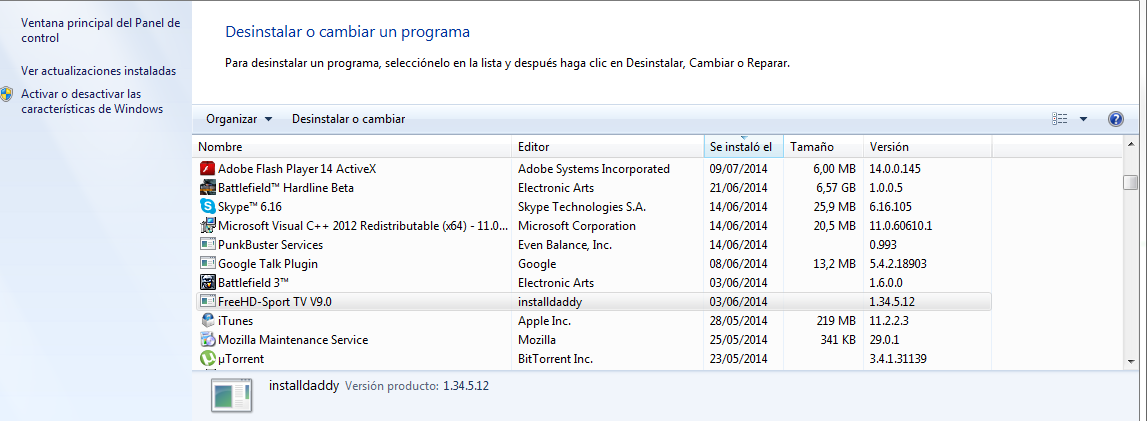The image size is (1147, 421).
Task: Click size value 25,9 MB
Action: (834, 207)
